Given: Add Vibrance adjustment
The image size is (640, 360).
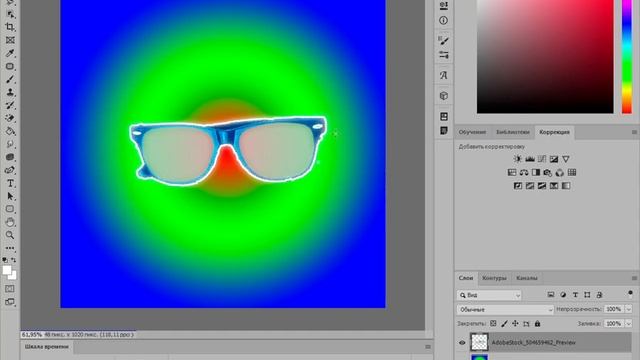Looking at the screenshot, I should pyautogui.click(x=566, y=159).
